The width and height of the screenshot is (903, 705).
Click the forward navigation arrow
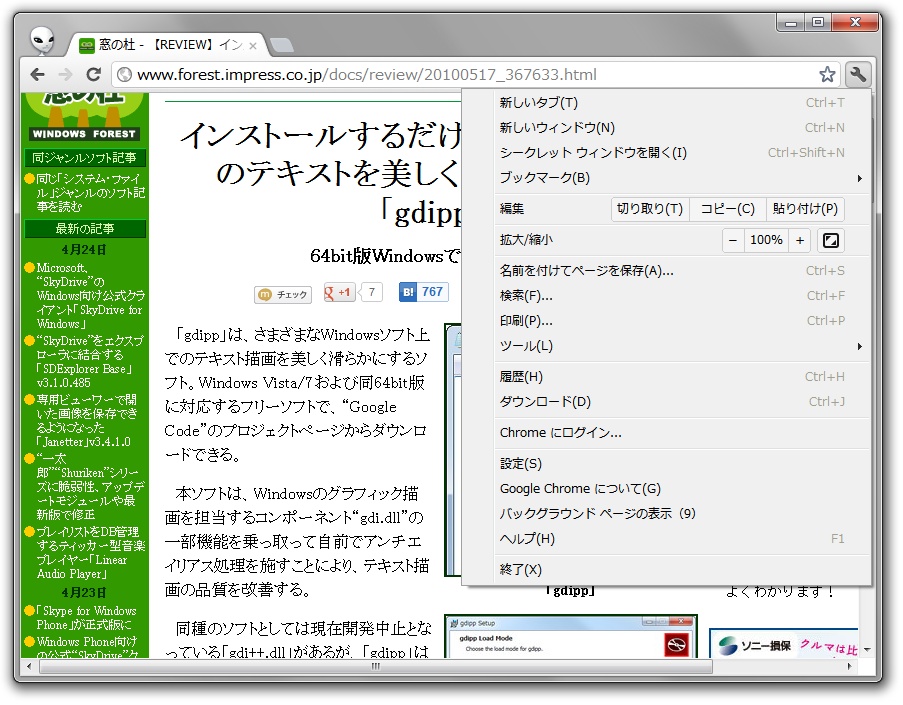(x=65, y=74)
